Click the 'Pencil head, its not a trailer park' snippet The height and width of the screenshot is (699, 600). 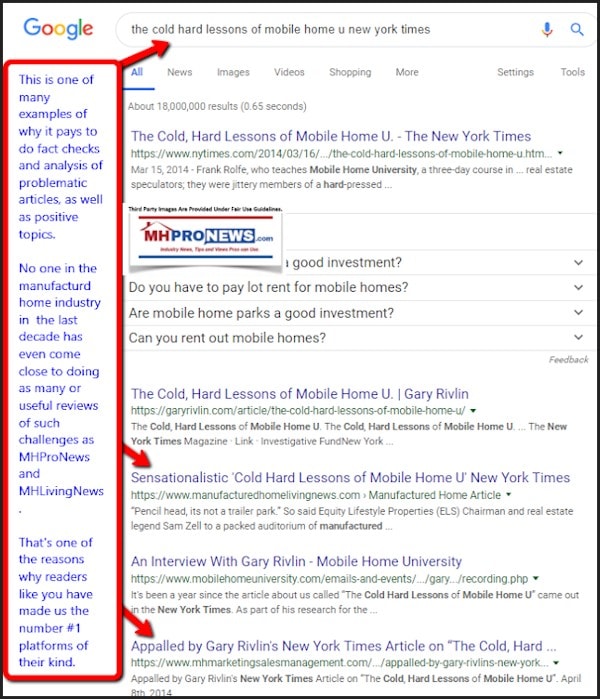352,518
